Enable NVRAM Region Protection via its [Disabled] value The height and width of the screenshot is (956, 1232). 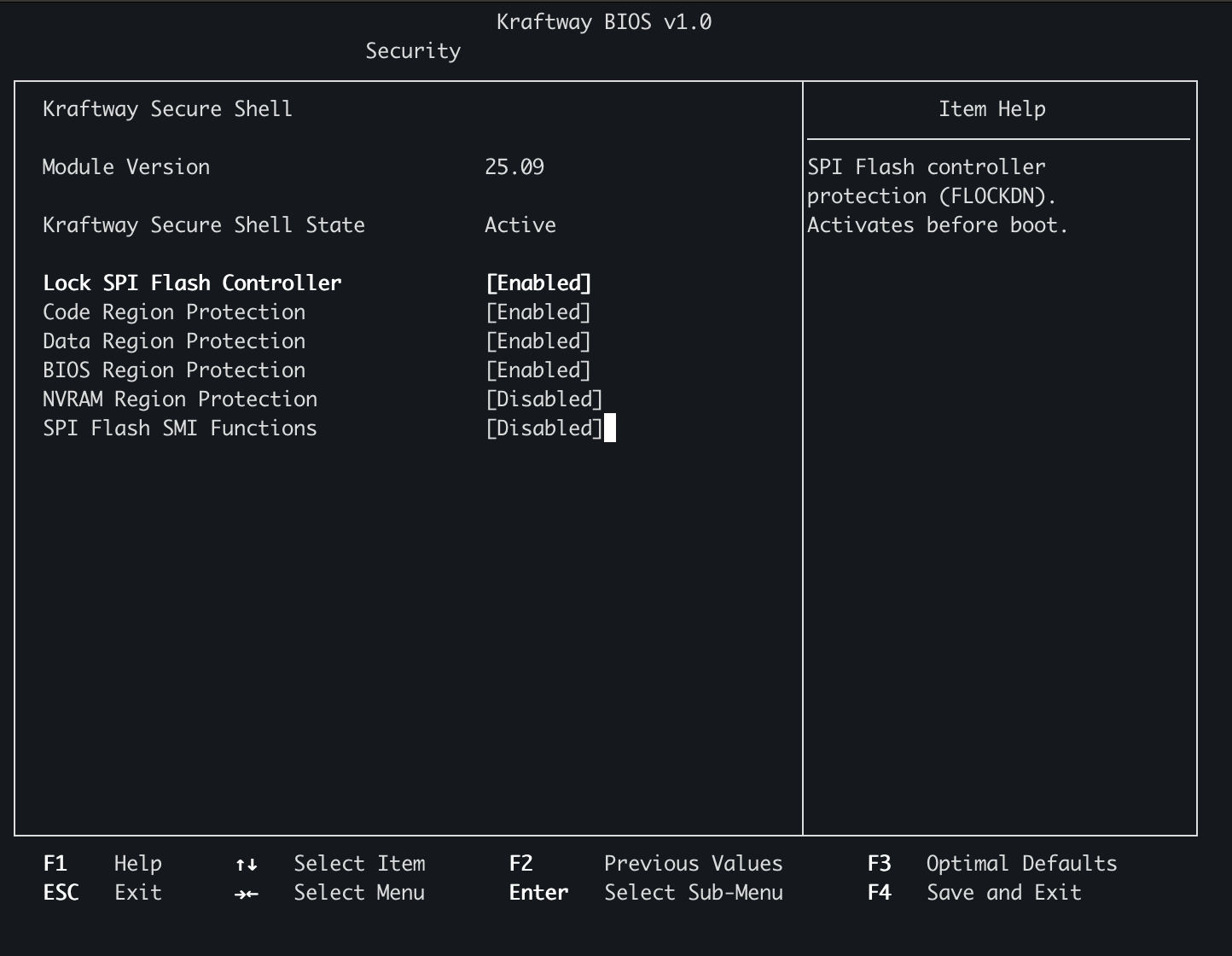pyautogui.click(x=544, y=399)
